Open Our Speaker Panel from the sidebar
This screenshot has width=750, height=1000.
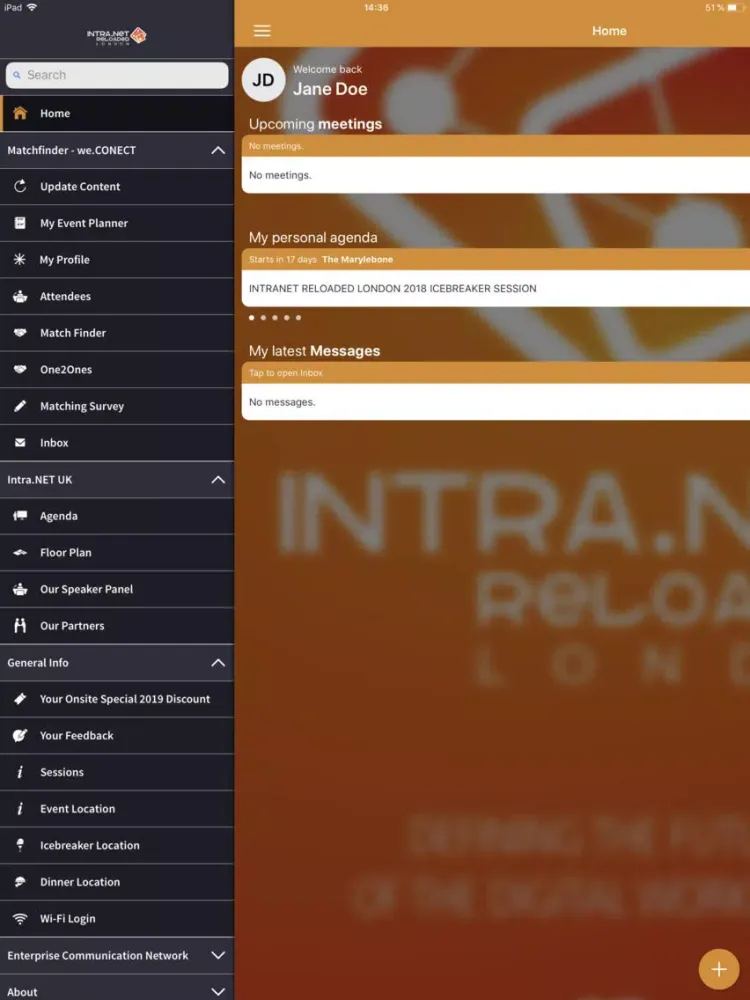(x=117, y=589)
